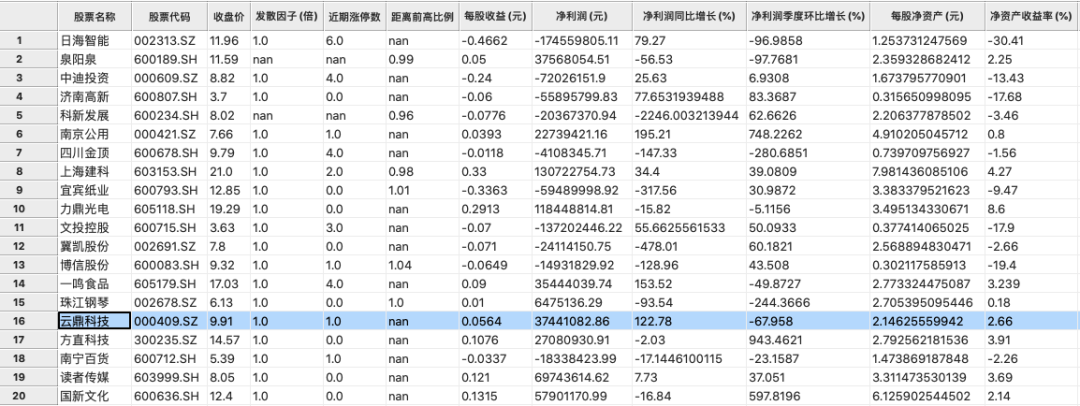This screenshot has height=406, width=1080.
Task: Click the 股票代码 column header
Action: 169,15
